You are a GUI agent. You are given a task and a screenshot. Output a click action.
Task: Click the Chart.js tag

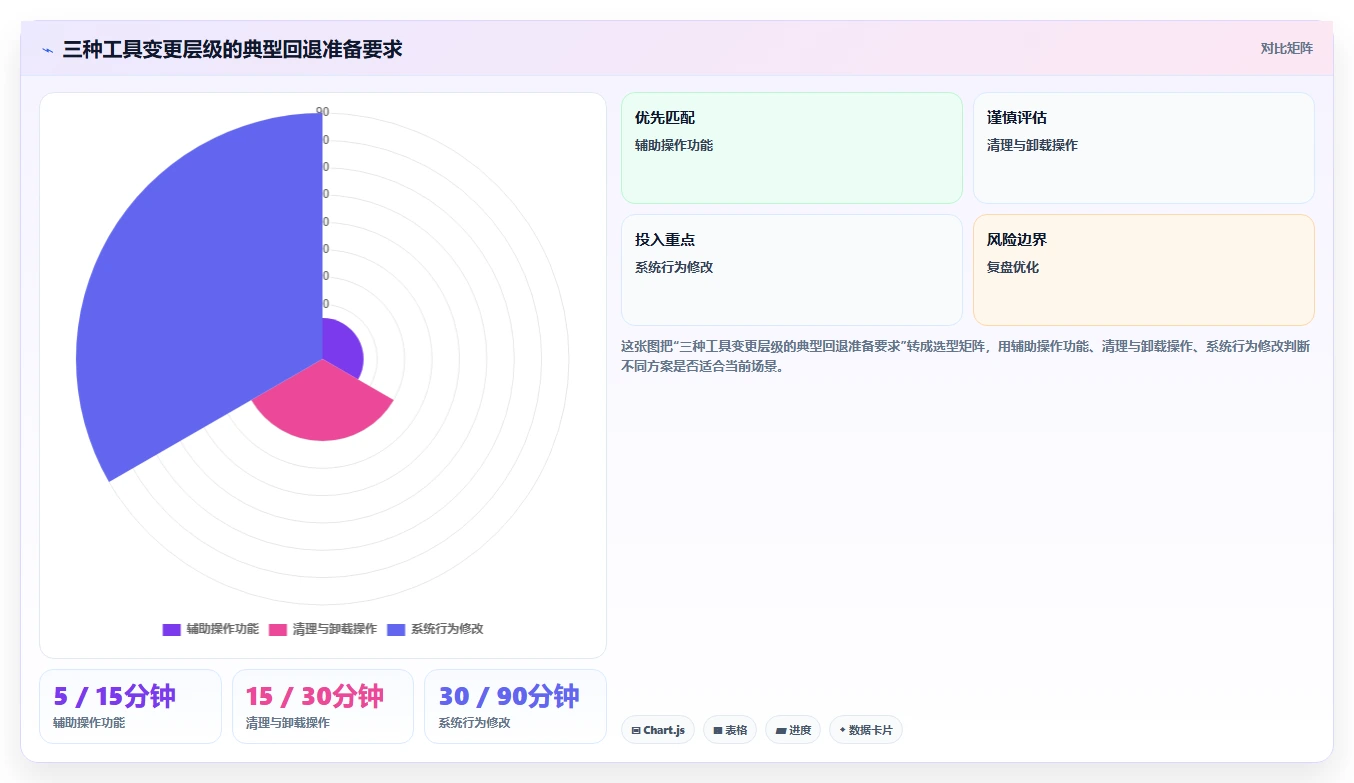point(658,730)
